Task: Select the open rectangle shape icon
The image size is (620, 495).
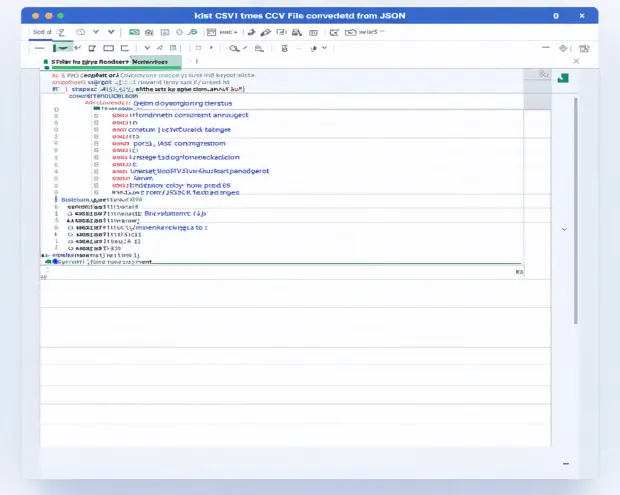Action: [x=125, y=48]
